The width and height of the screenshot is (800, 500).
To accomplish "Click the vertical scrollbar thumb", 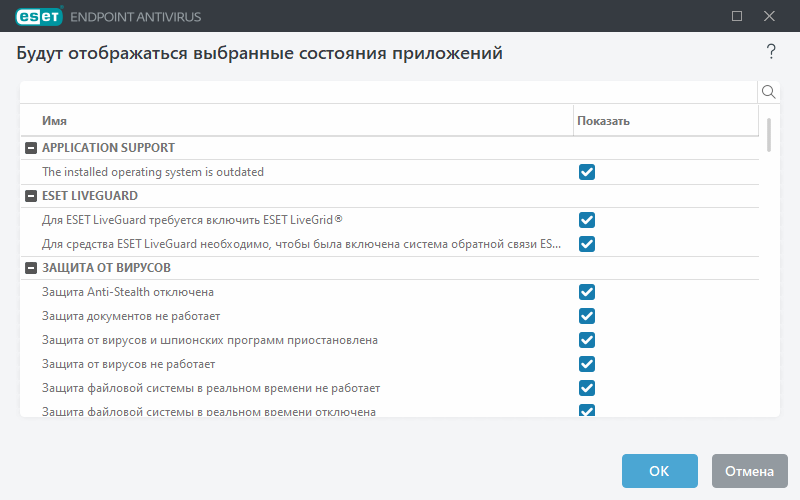I will pos(769,135).
